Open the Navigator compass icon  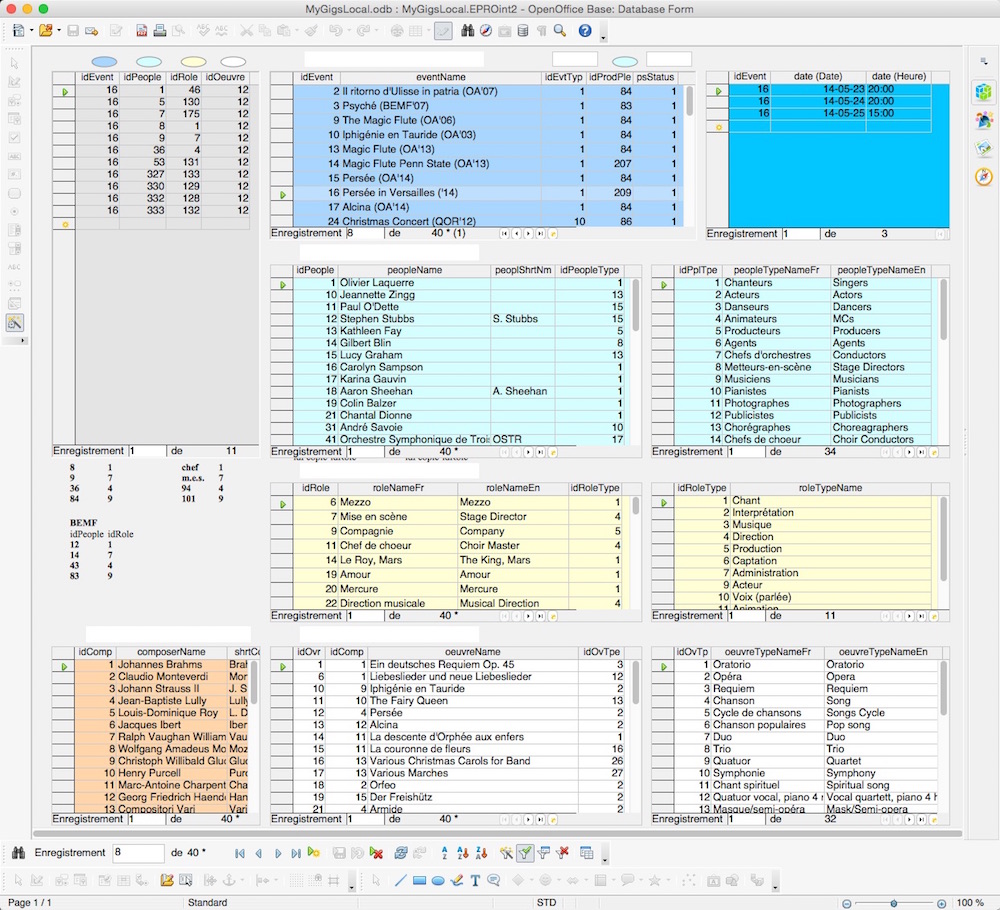[484, 31]
